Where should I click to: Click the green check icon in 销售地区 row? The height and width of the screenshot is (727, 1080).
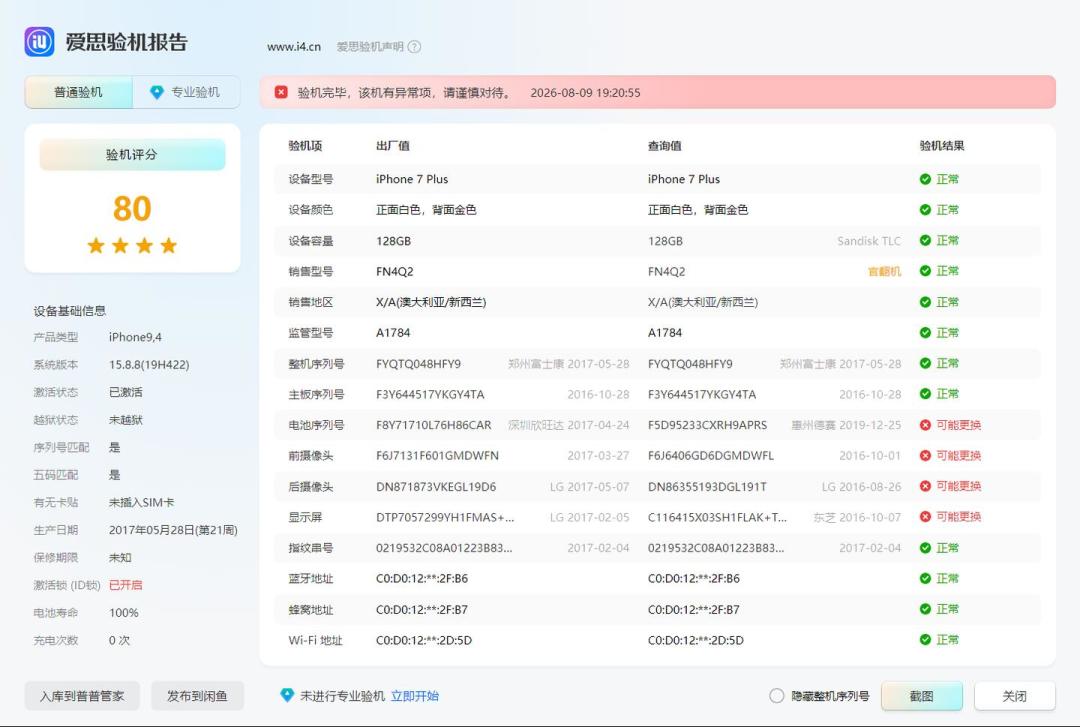tap(925, 302)
